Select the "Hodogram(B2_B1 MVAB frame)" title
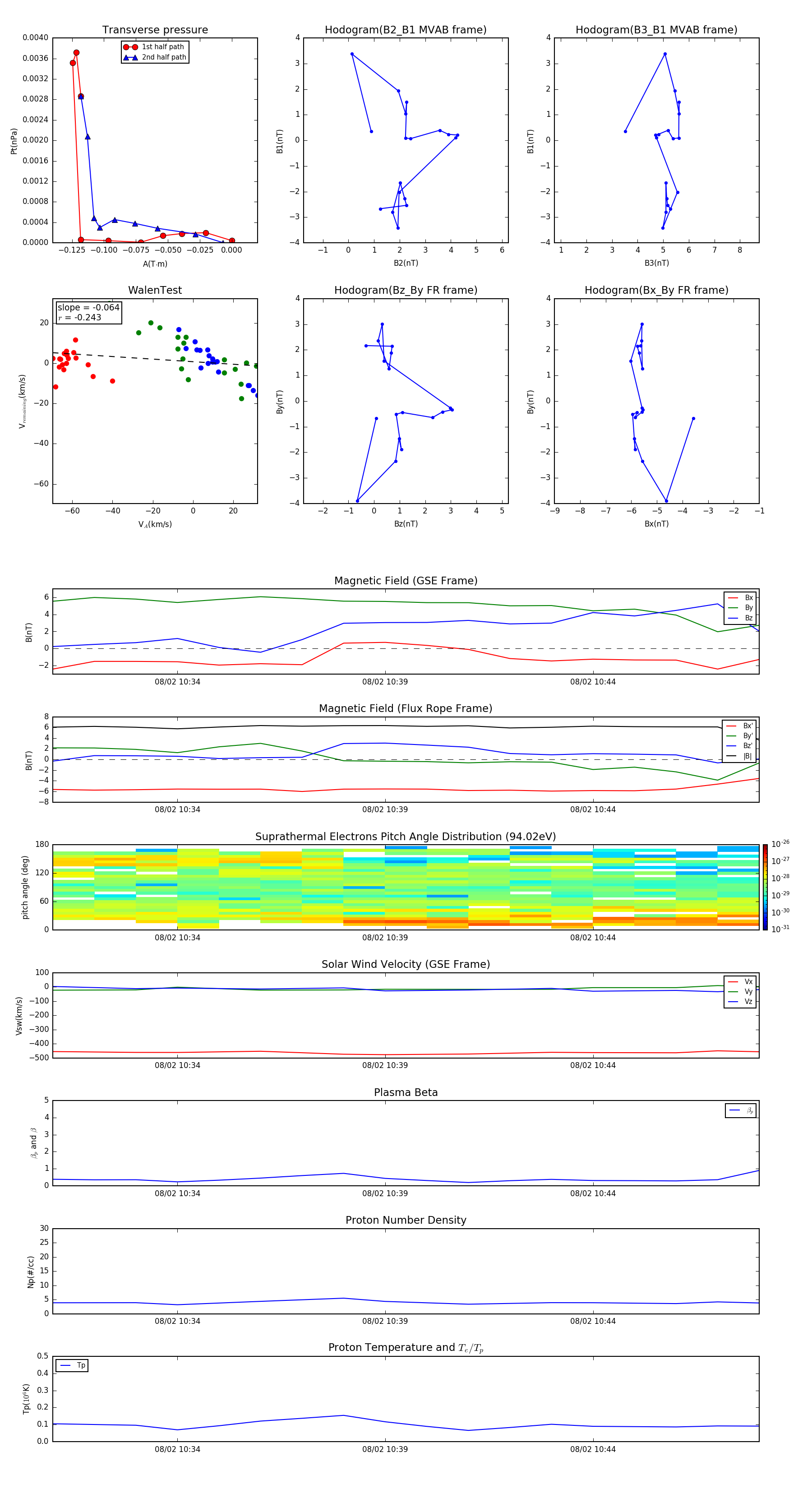Image resolution: width=812 pixels, height=1489 pixels. click(406, 30)
